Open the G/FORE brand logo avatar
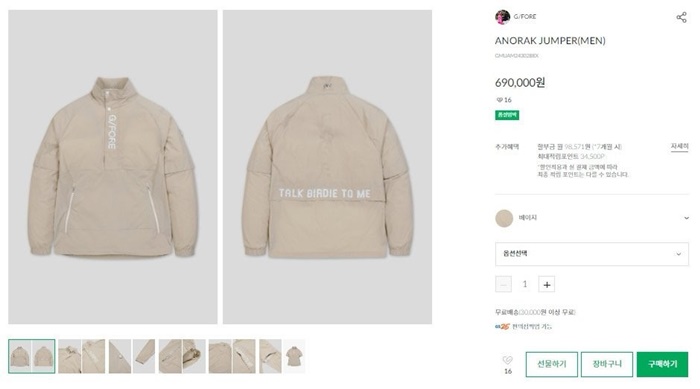700x389 pixels. [x=502, y=17]
